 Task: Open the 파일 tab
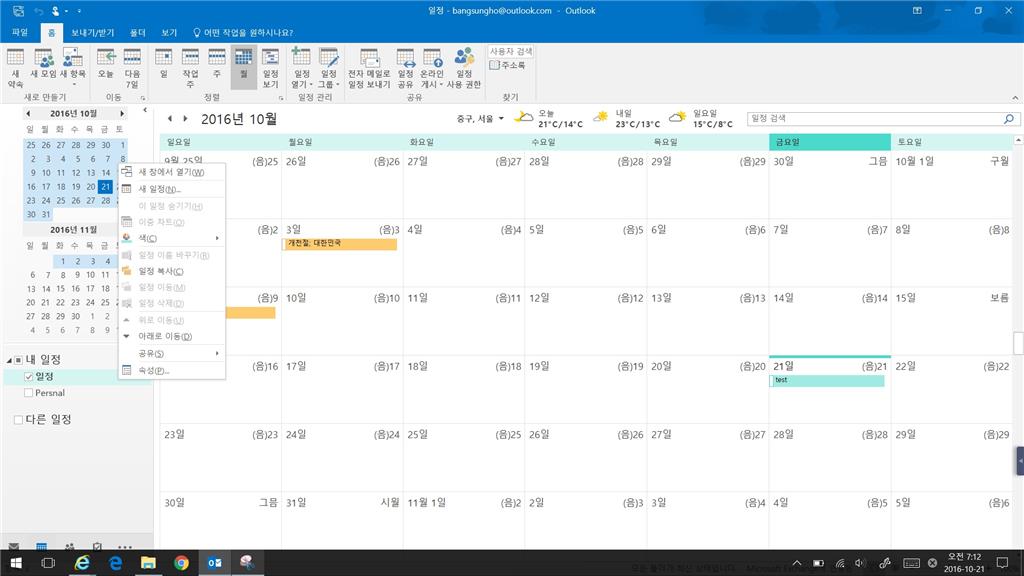click(x=20, y=32)
